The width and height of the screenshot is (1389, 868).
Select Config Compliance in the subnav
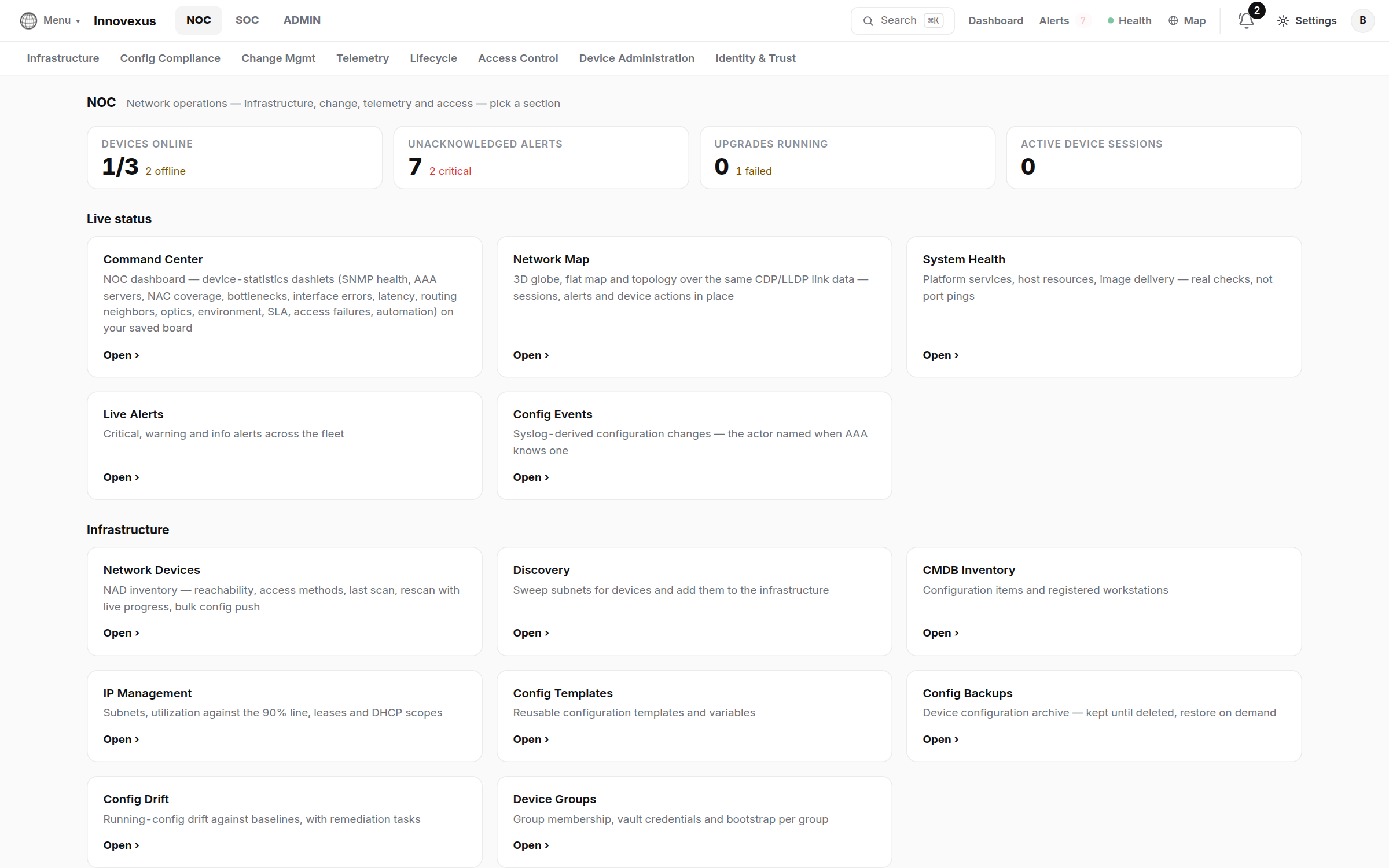coord(170,58)
